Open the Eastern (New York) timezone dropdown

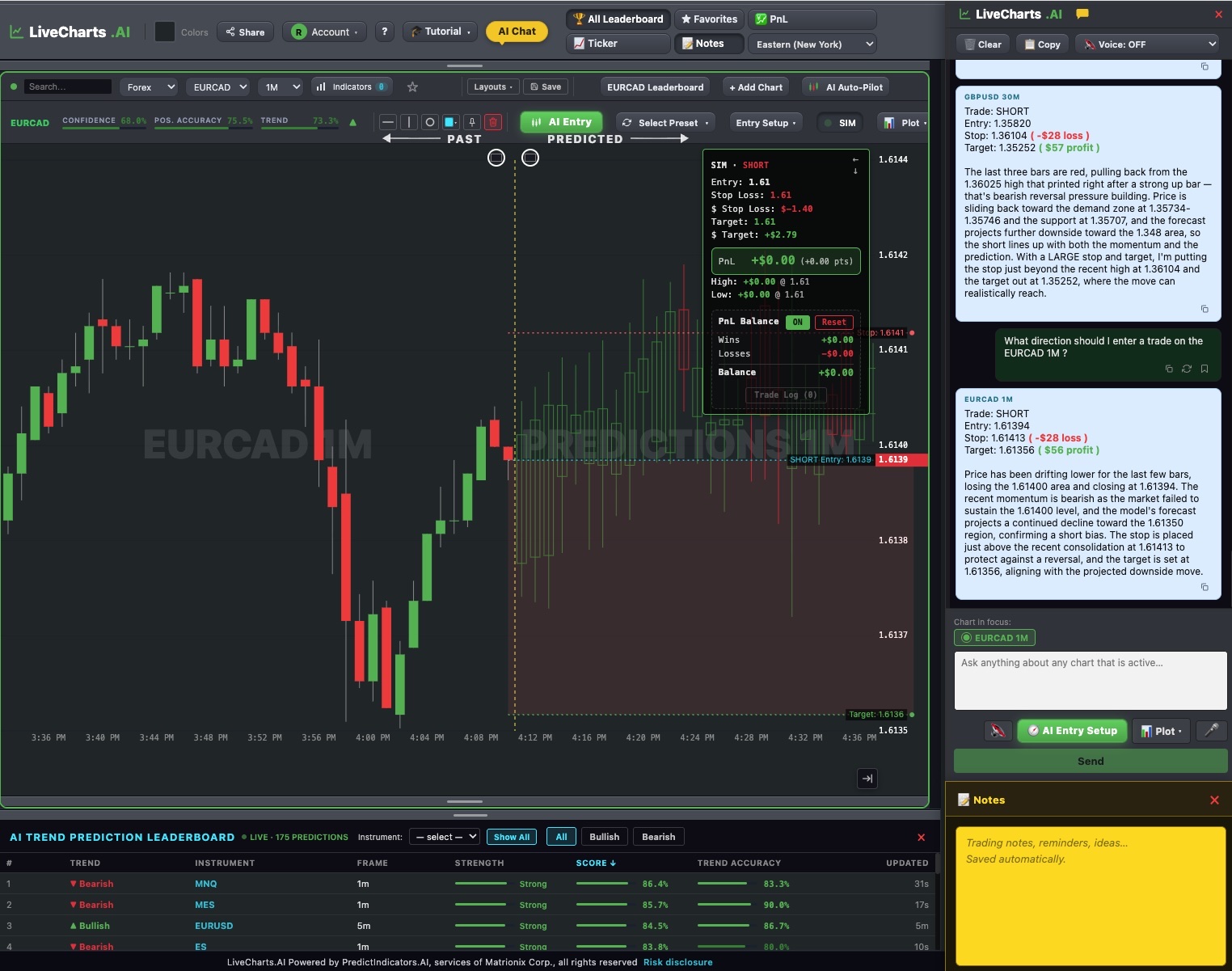[x=812, y=44]
